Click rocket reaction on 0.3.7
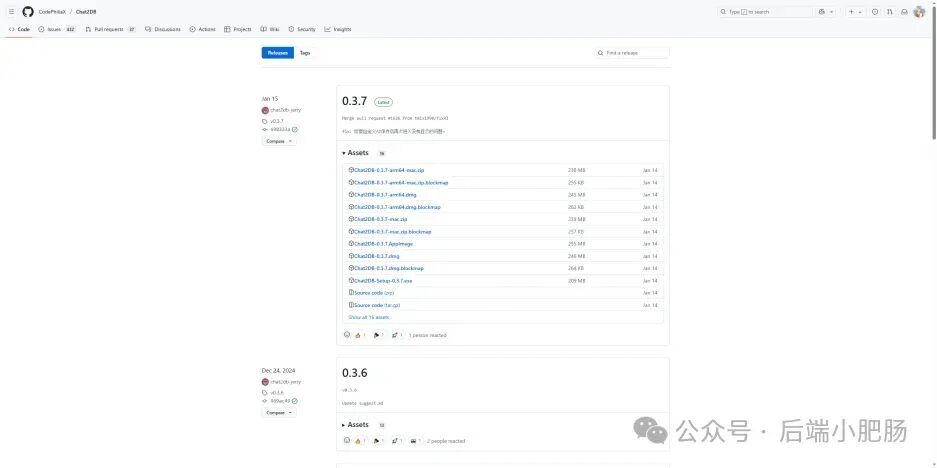The height and width of the screenshot is (468, 937). [x=397, y=335]
